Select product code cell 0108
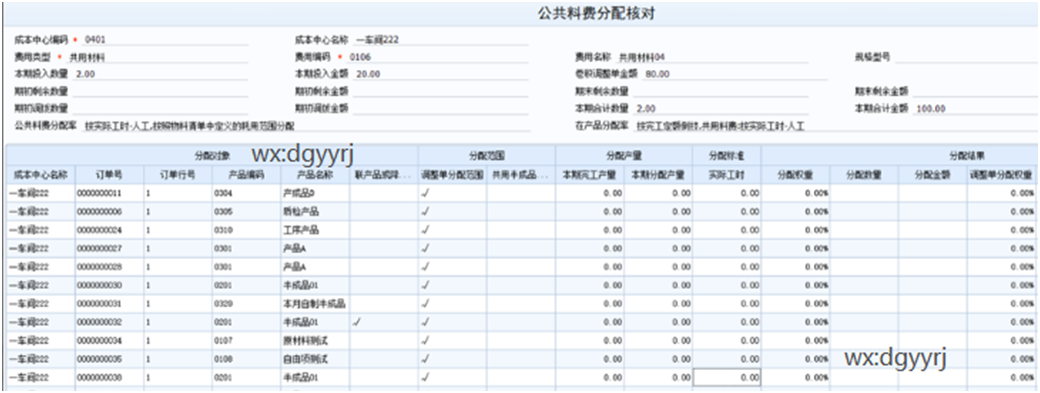 [x=246, y=359]
